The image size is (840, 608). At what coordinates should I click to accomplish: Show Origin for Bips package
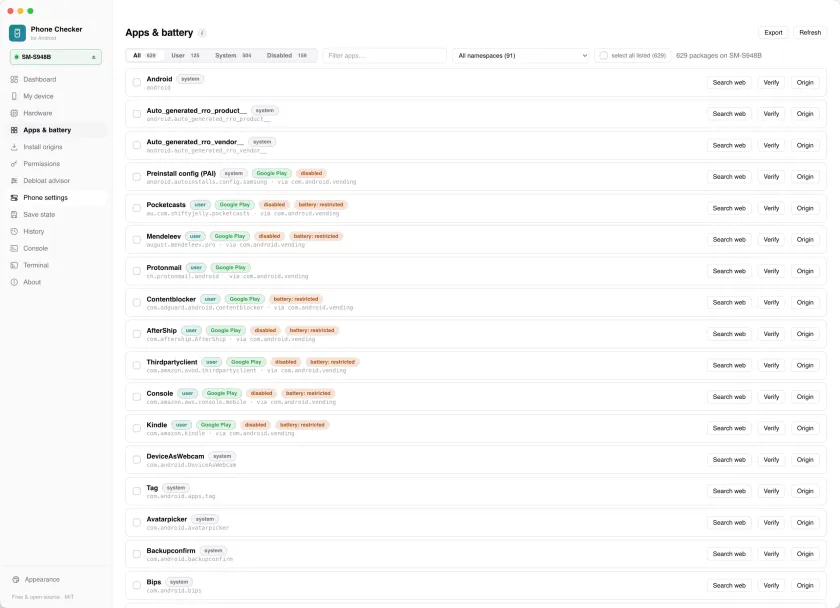[805, 586]
